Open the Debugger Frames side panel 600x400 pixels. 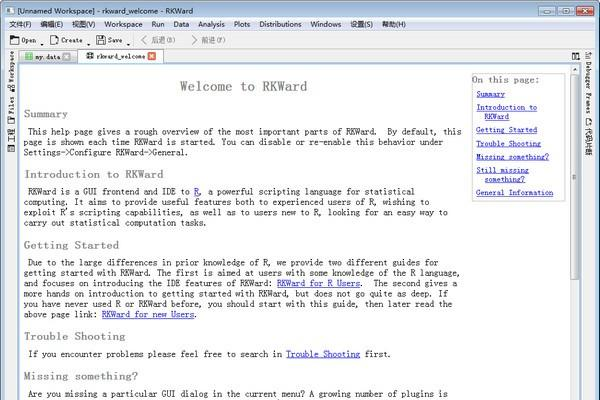tap(588, 82)
